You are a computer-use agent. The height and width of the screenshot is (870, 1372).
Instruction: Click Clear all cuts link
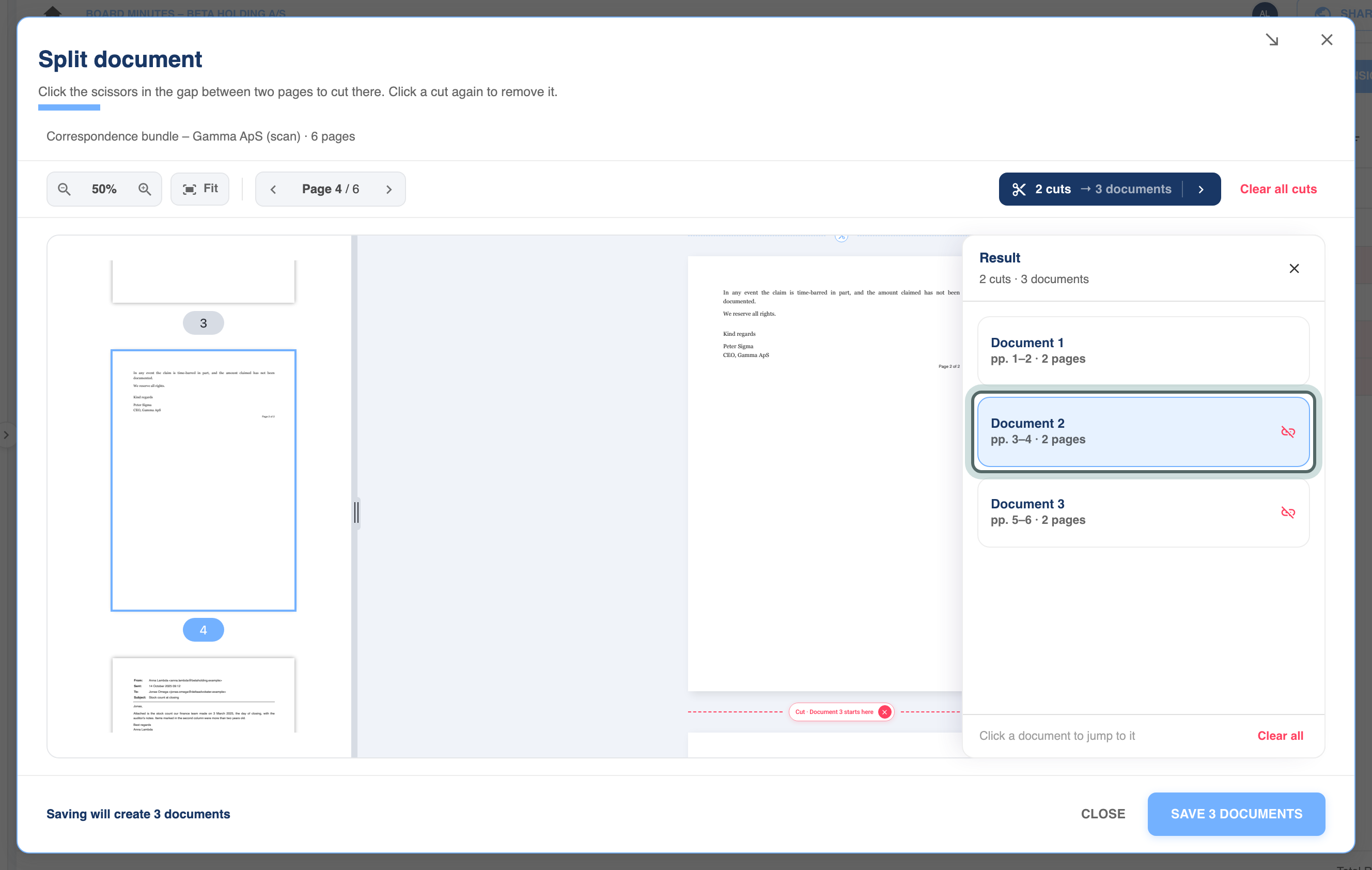click(1278, 189)
